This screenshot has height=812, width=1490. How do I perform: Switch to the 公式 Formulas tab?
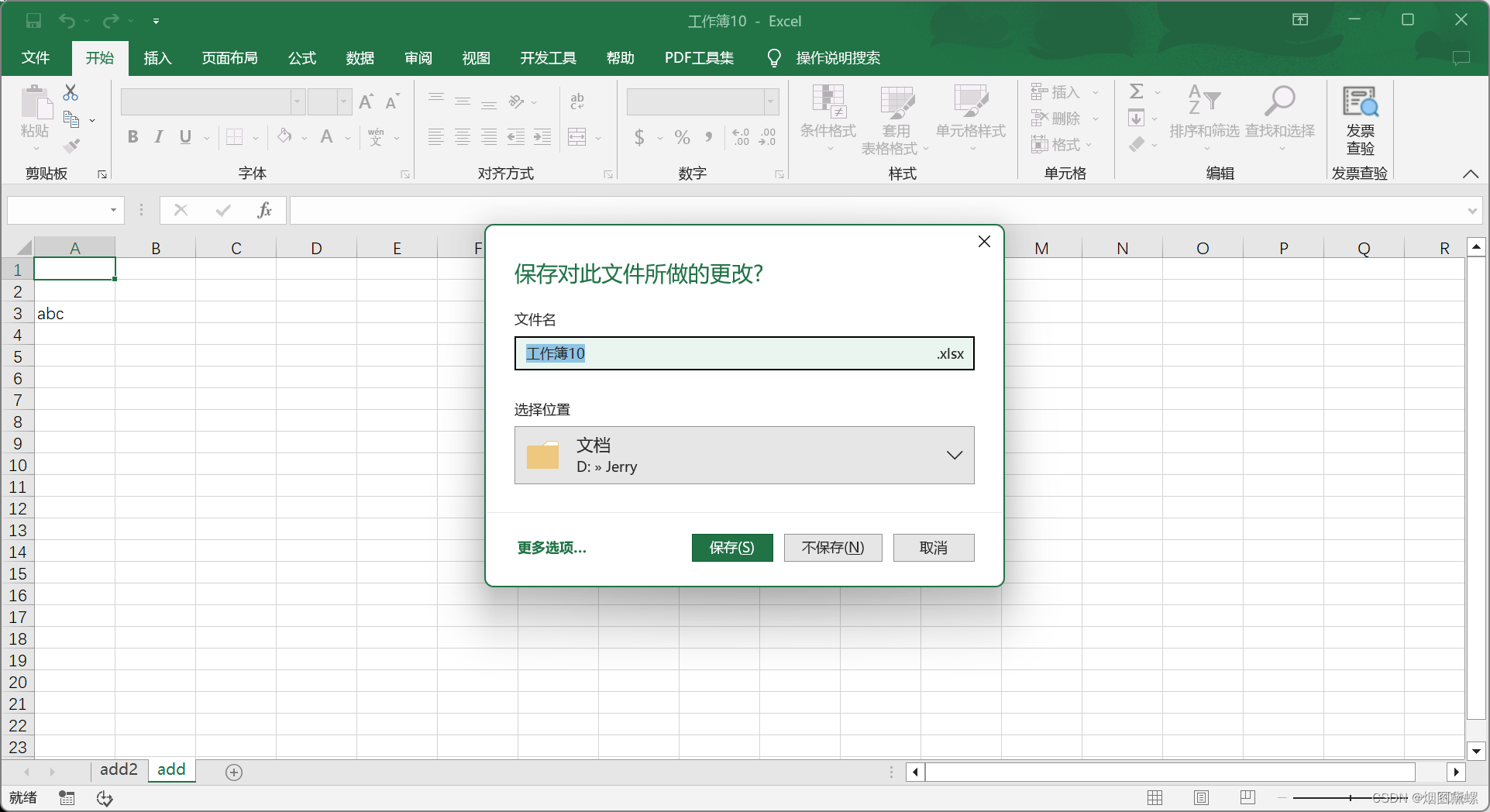pos(302,58)
